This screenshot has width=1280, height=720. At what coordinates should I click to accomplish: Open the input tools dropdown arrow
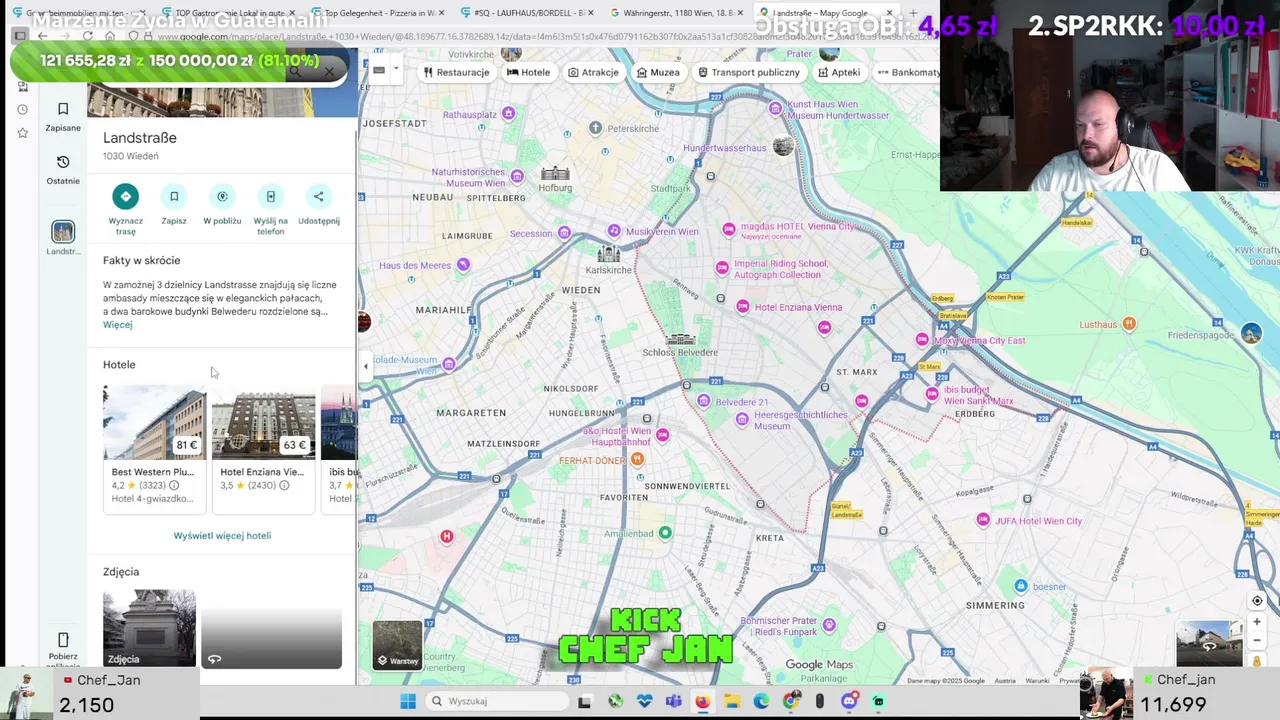(396, 70)
